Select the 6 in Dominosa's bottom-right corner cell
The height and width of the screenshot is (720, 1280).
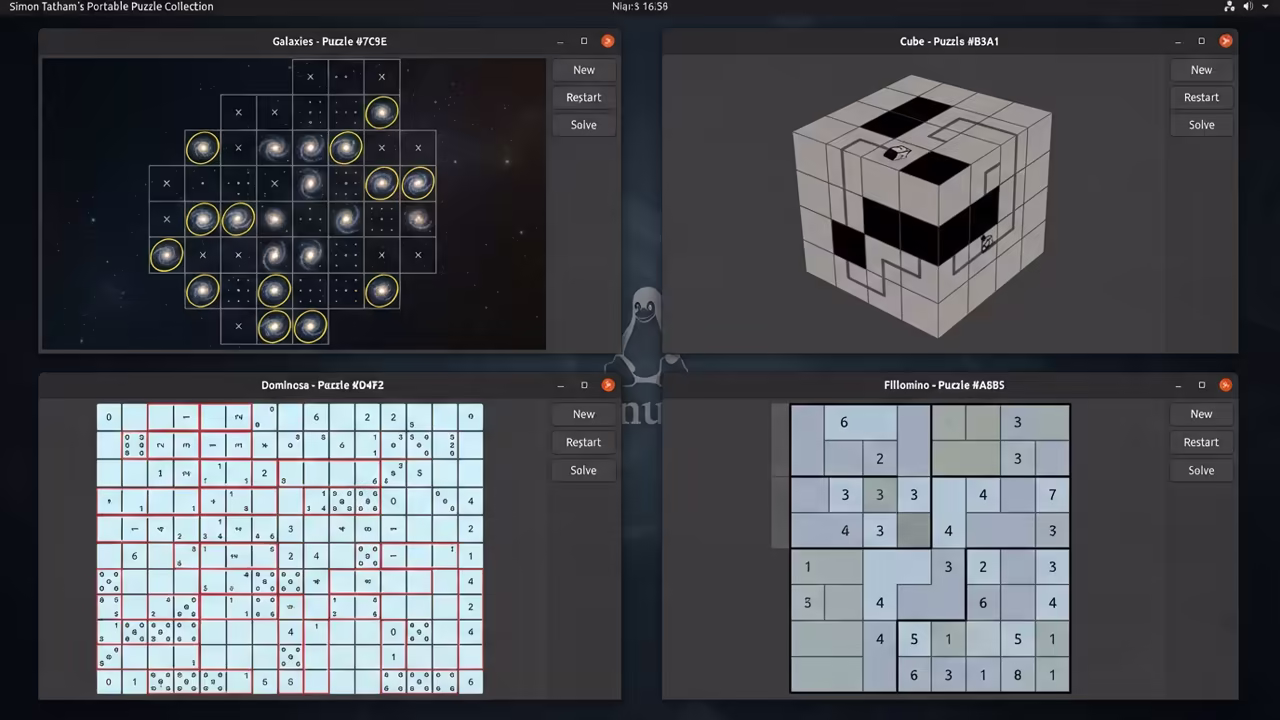pyautogui.click(x=470, y=682)
